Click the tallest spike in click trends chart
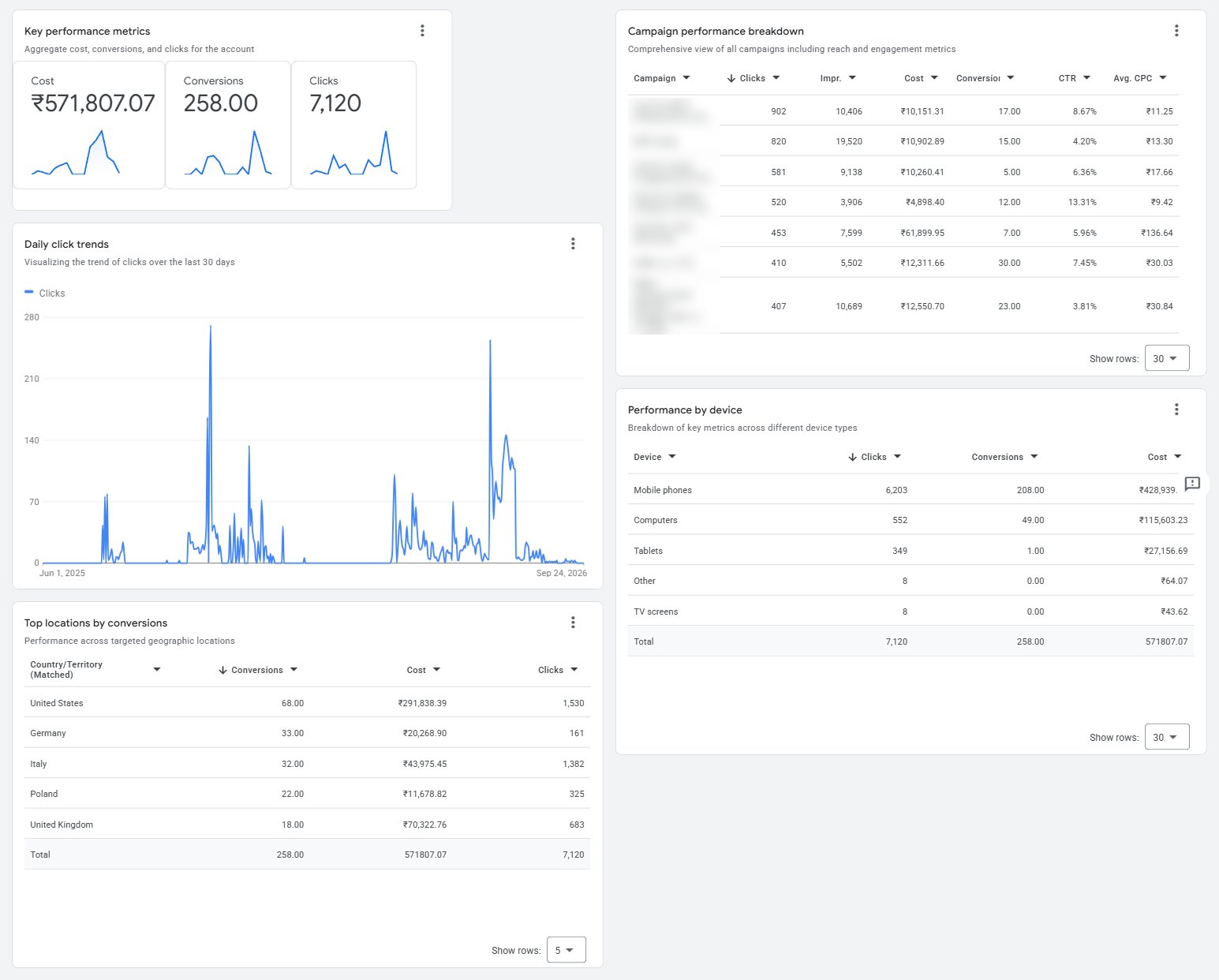1219x980 pixels. (211, 327)
